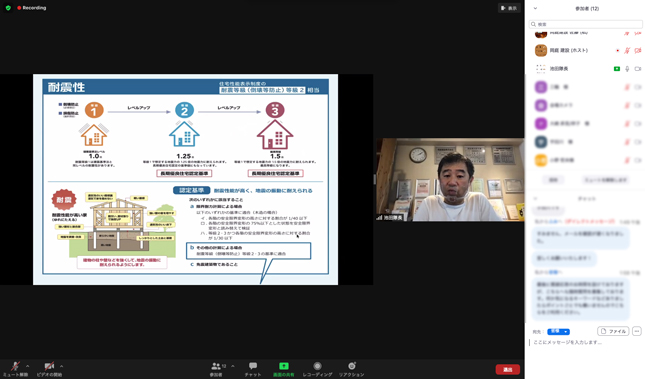Open audio options arrow beside mute
This screenshot has width=645, height=379.
point(28,366)
